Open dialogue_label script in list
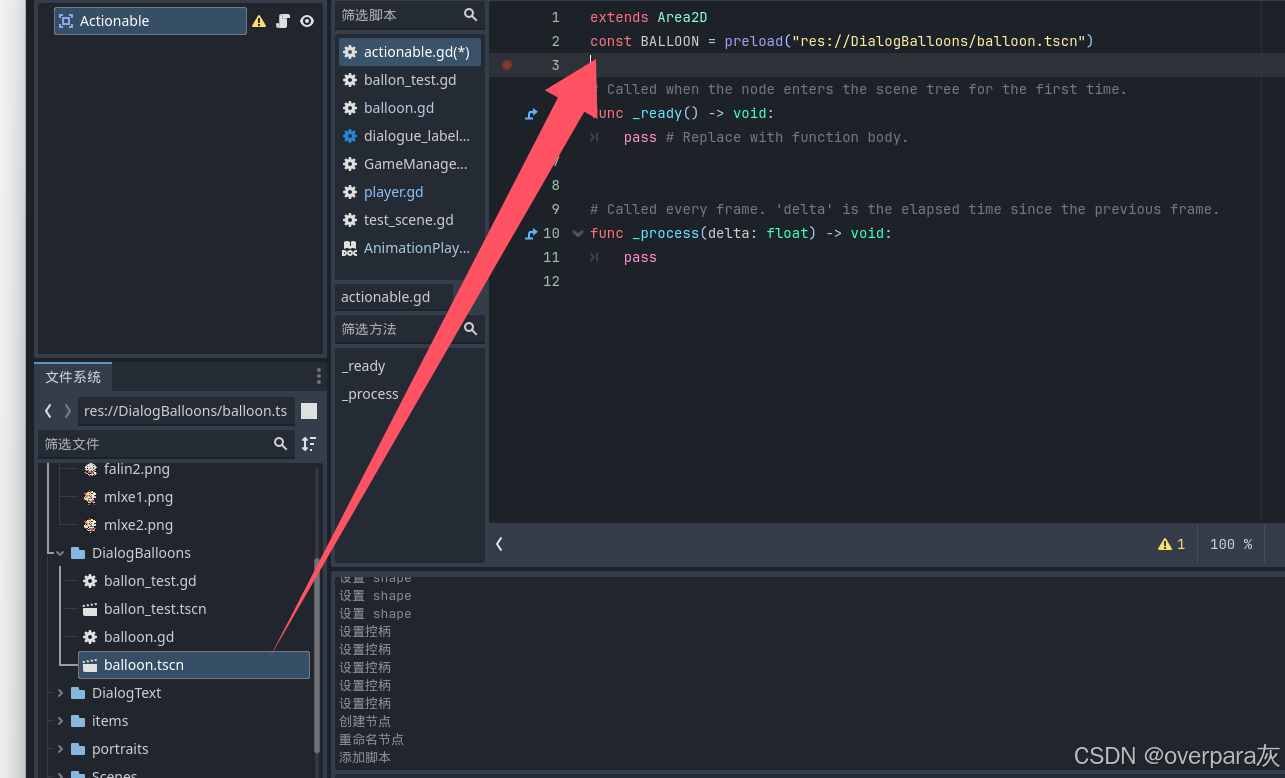Screen dimensions: 1285x778 409,136
